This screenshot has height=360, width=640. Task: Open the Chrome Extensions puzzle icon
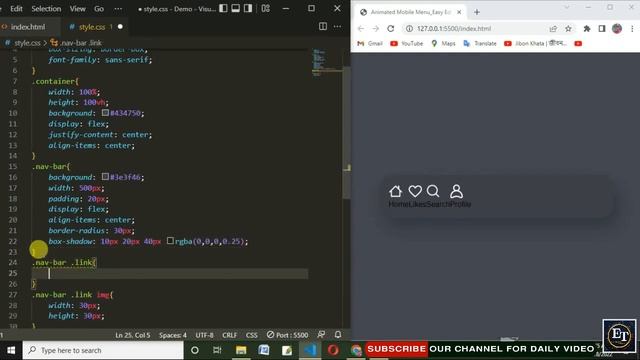tap(587, 29)
